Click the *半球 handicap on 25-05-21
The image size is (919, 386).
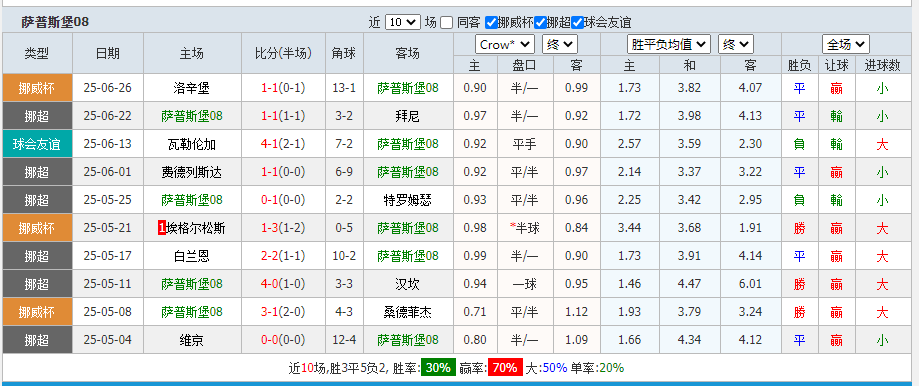[525, 228]
